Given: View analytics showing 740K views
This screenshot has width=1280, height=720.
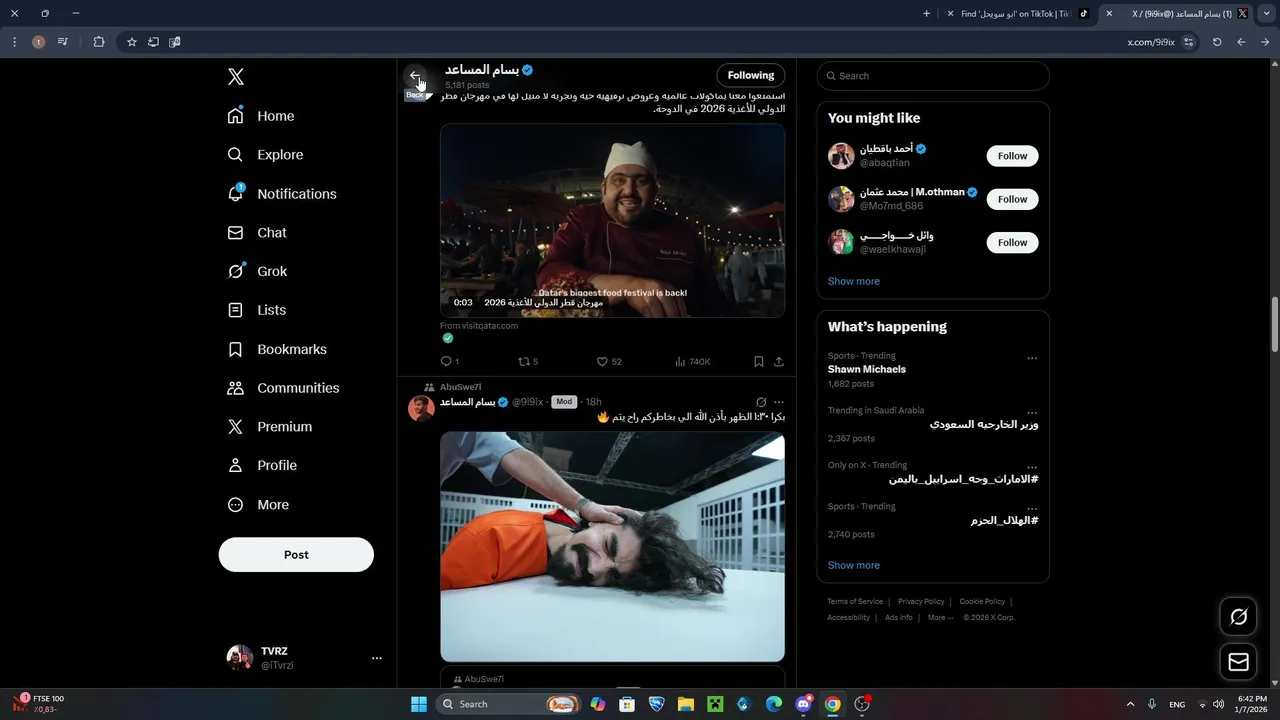Looking at the screenshot, I should point(693,362).
